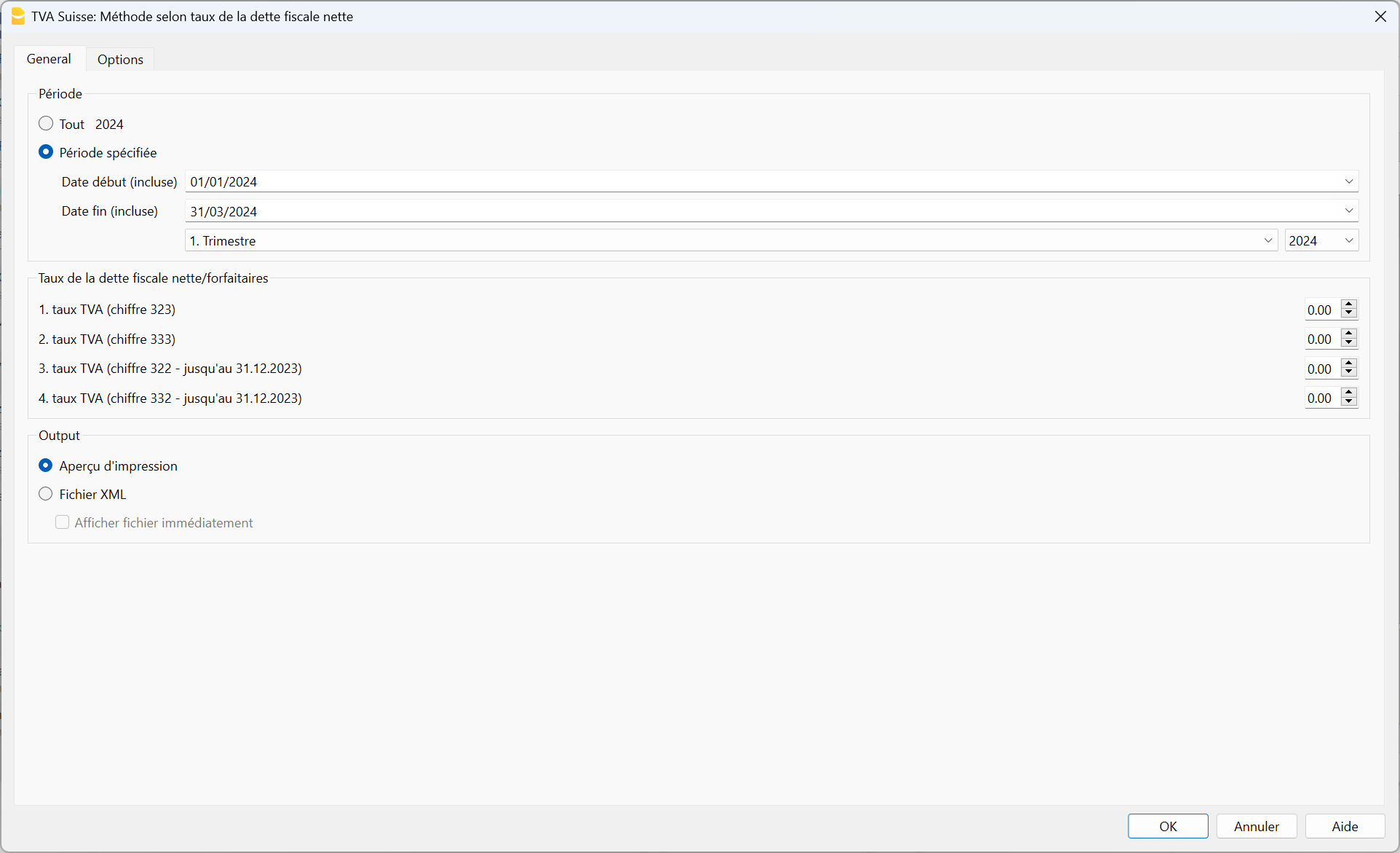Click the Annuler button

[1256, 826]
